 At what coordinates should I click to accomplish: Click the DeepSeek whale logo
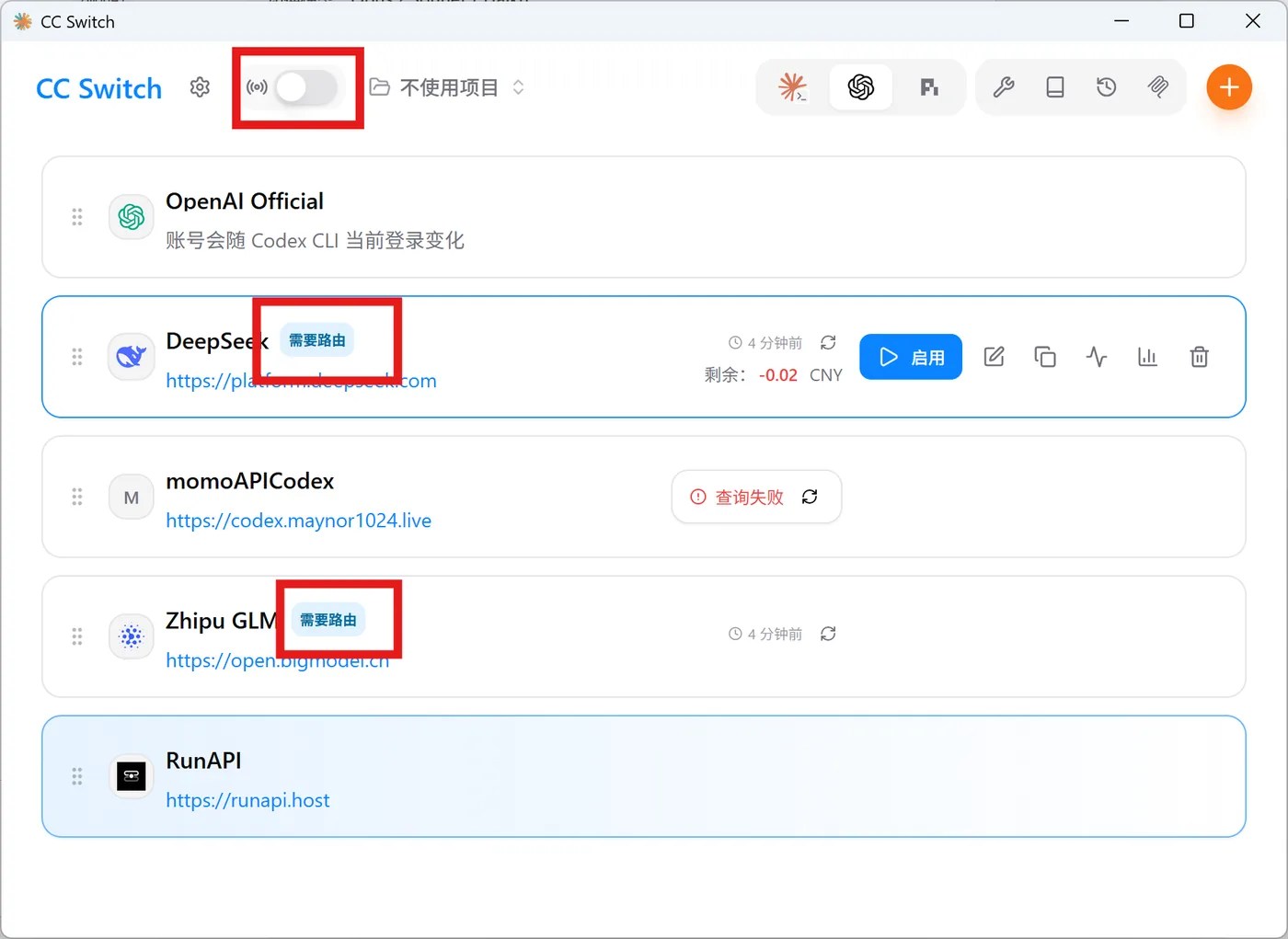coord(132,357)
